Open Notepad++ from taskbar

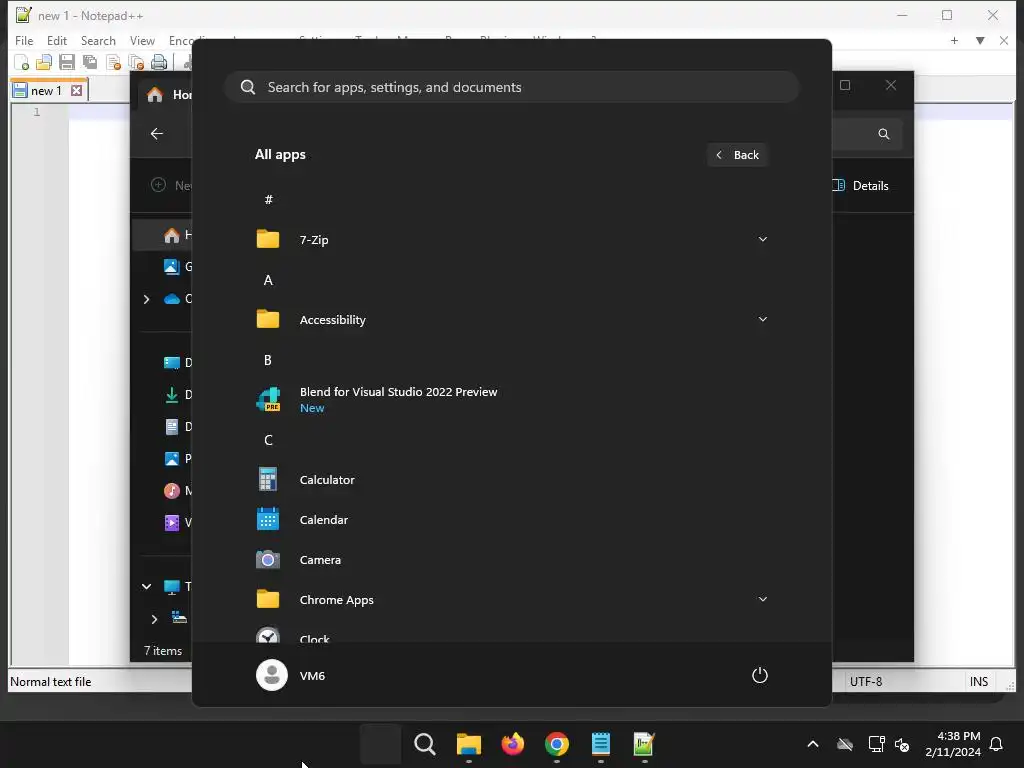[x=644, y=744]
